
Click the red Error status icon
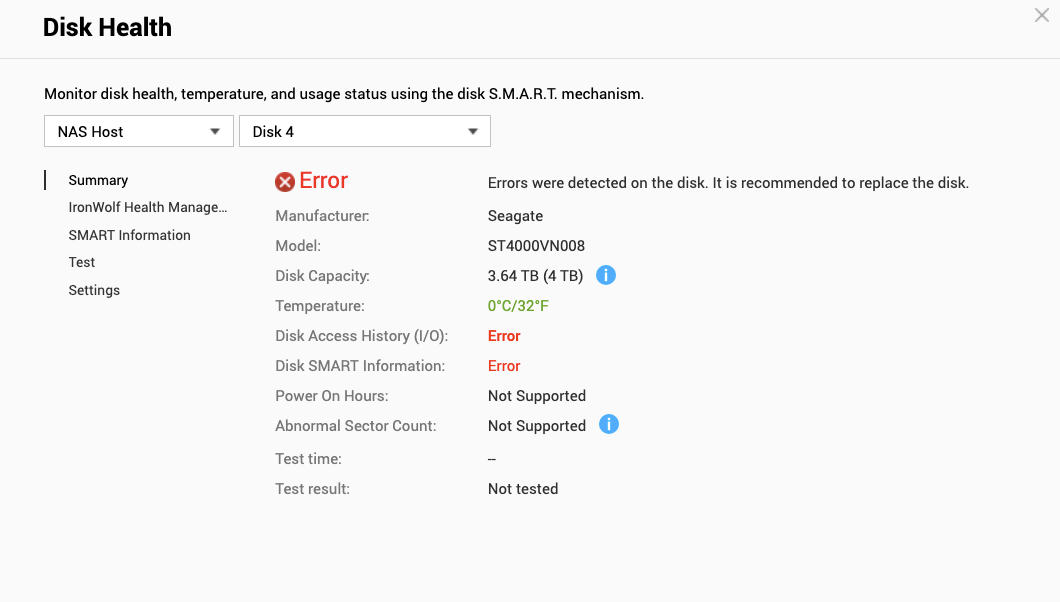click(285, 181)
